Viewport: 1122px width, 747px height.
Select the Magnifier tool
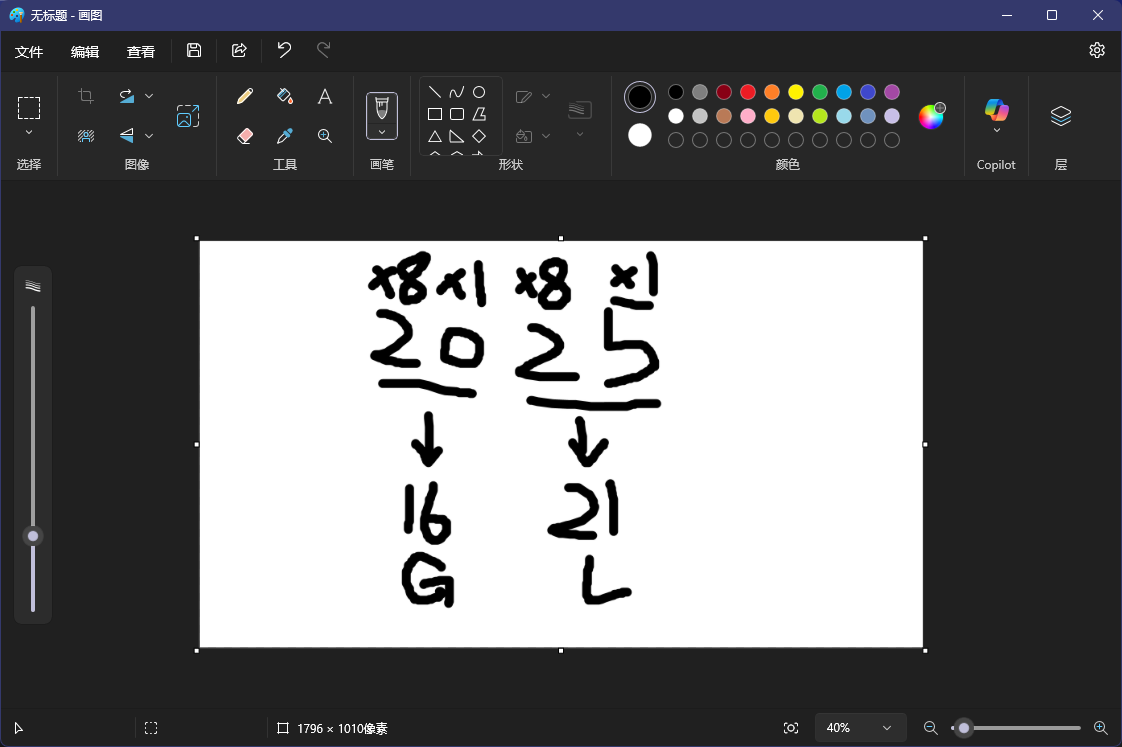pos(325,136)
